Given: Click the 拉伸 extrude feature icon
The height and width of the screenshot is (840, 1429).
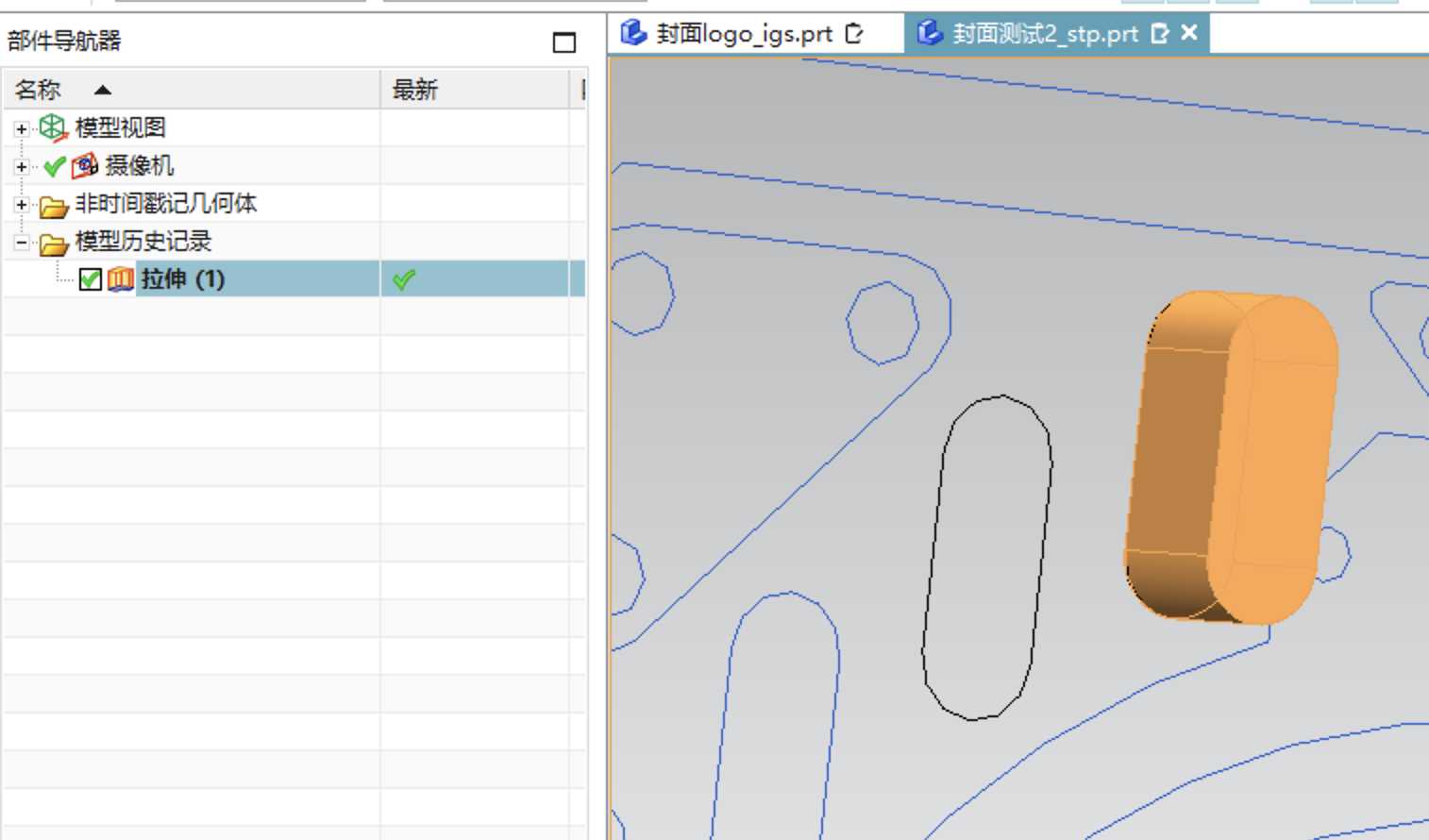Looking at the screenshot, I should click(120, 279).
